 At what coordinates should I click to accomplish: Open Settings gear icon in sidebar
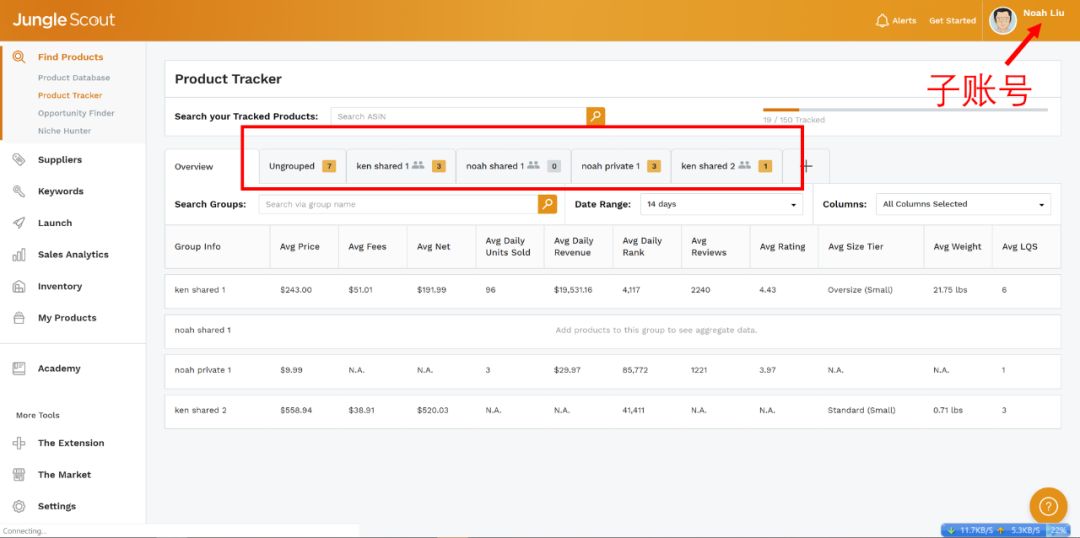[x=19, y=506]
